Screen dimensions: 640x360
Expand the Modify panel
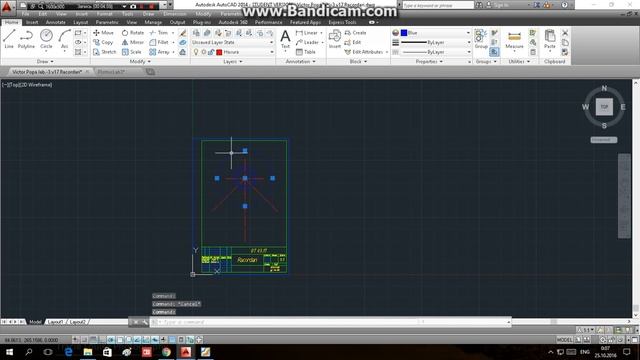140,62
